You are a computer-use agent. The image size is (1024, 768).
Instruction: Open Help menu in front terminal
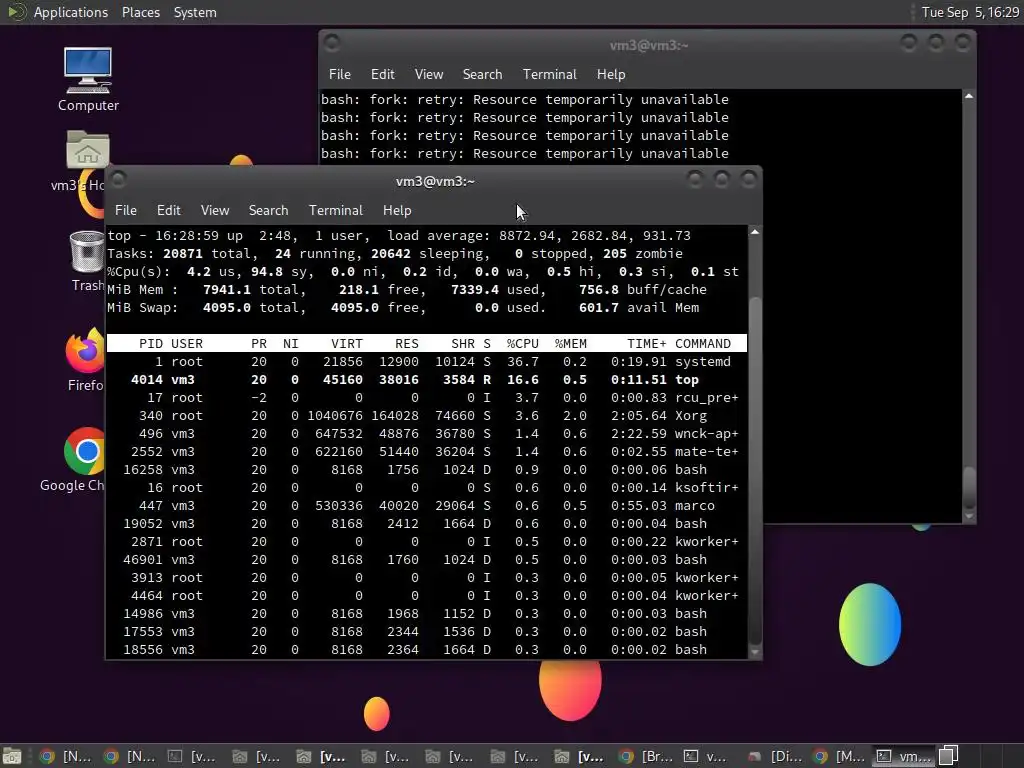coord(397,210)
